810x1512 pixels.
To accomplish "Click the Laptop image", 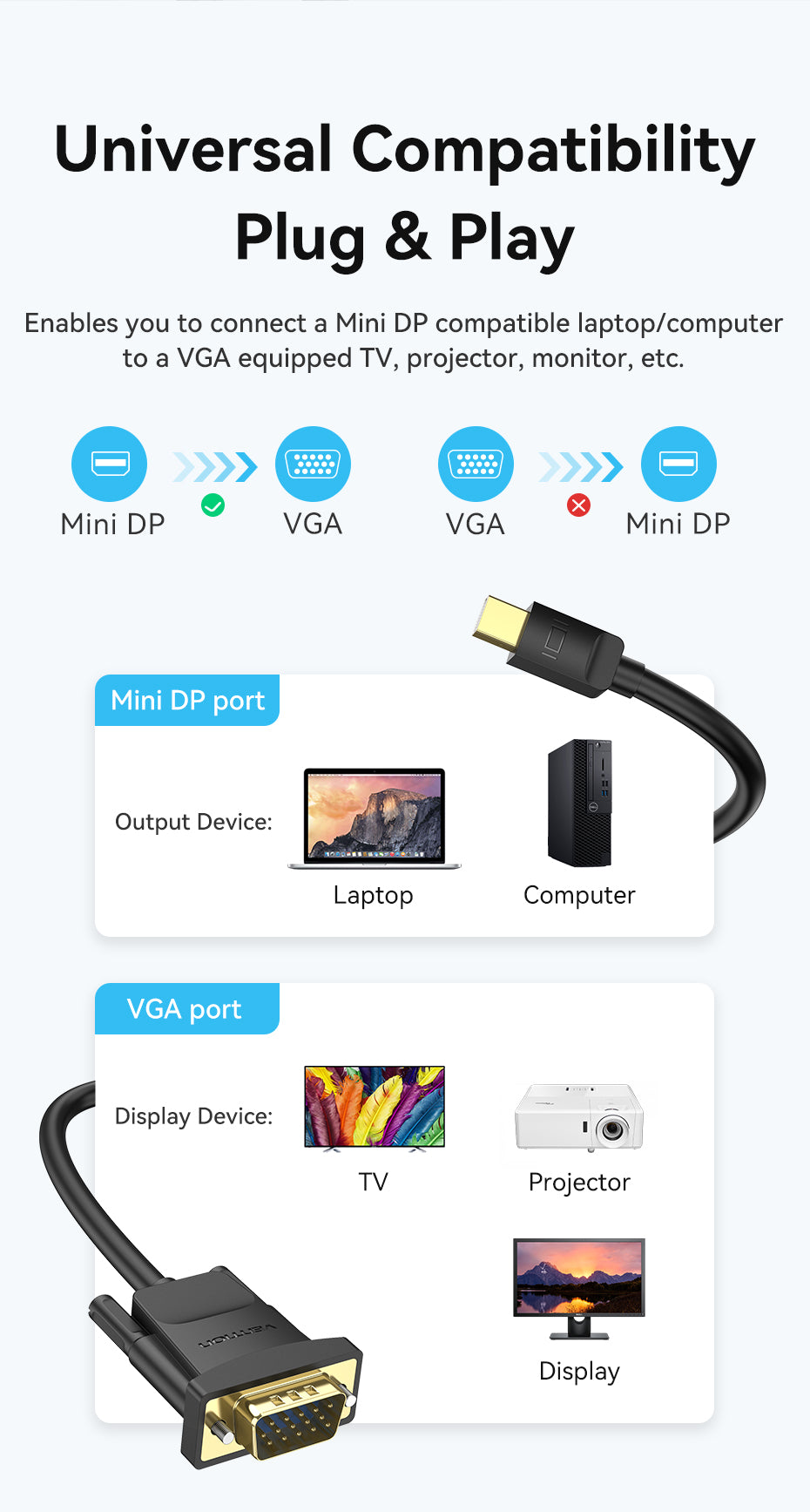I will (375, 818).
